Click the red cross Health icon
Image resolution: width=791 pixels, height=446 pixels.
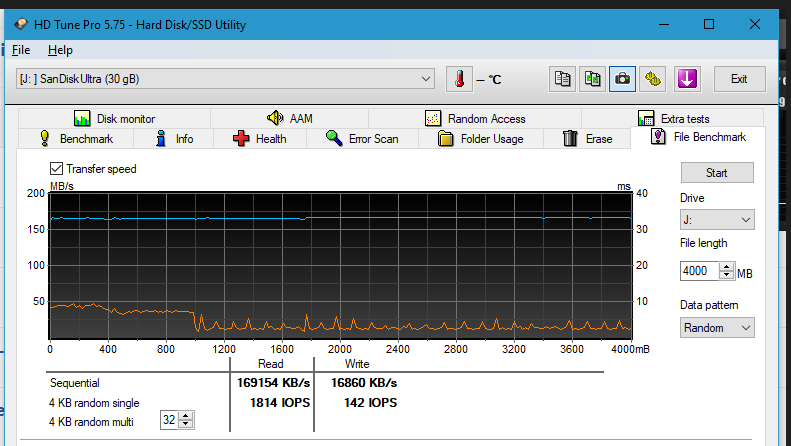coord(241,138)
